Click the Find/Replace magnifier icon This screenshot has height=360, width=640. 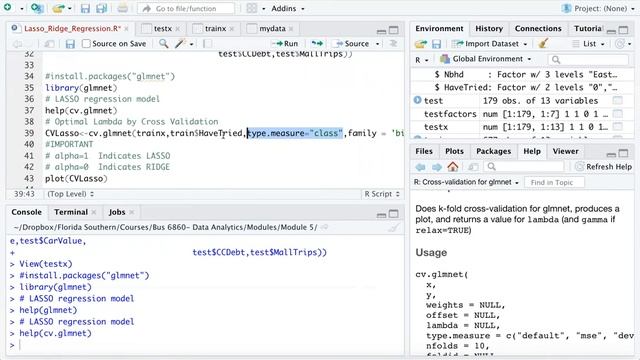point(164,43)
